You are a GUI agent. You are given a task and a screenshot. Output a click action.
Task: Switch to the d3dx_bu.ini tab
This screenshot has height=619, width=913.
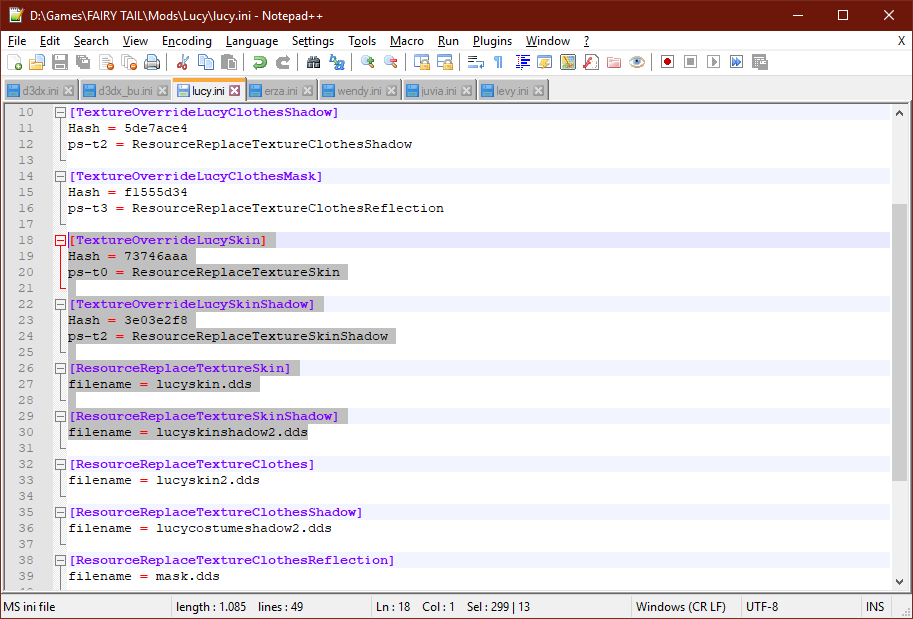[125, 91]
